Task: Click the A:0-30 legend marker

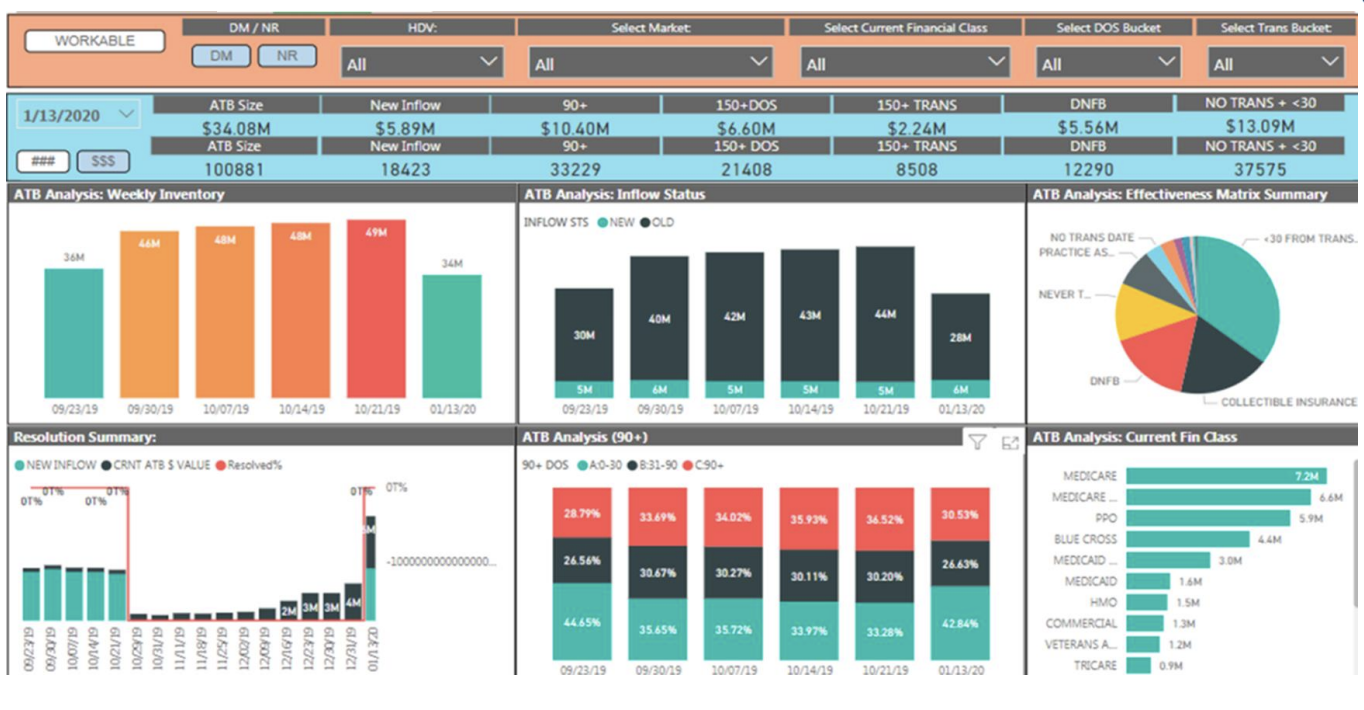Action: coord(582,465)
